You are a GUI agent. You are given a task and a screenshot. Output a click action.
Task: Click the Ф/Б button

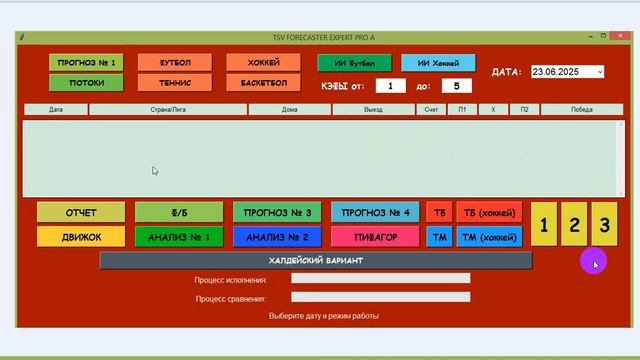tap(179, 213)
